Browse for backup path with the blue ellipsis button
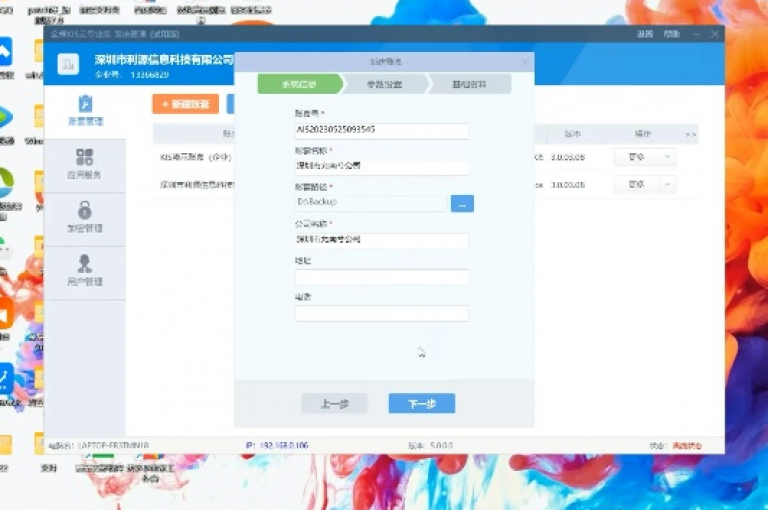This screenshot has width=768, height=510. point(462,204)
